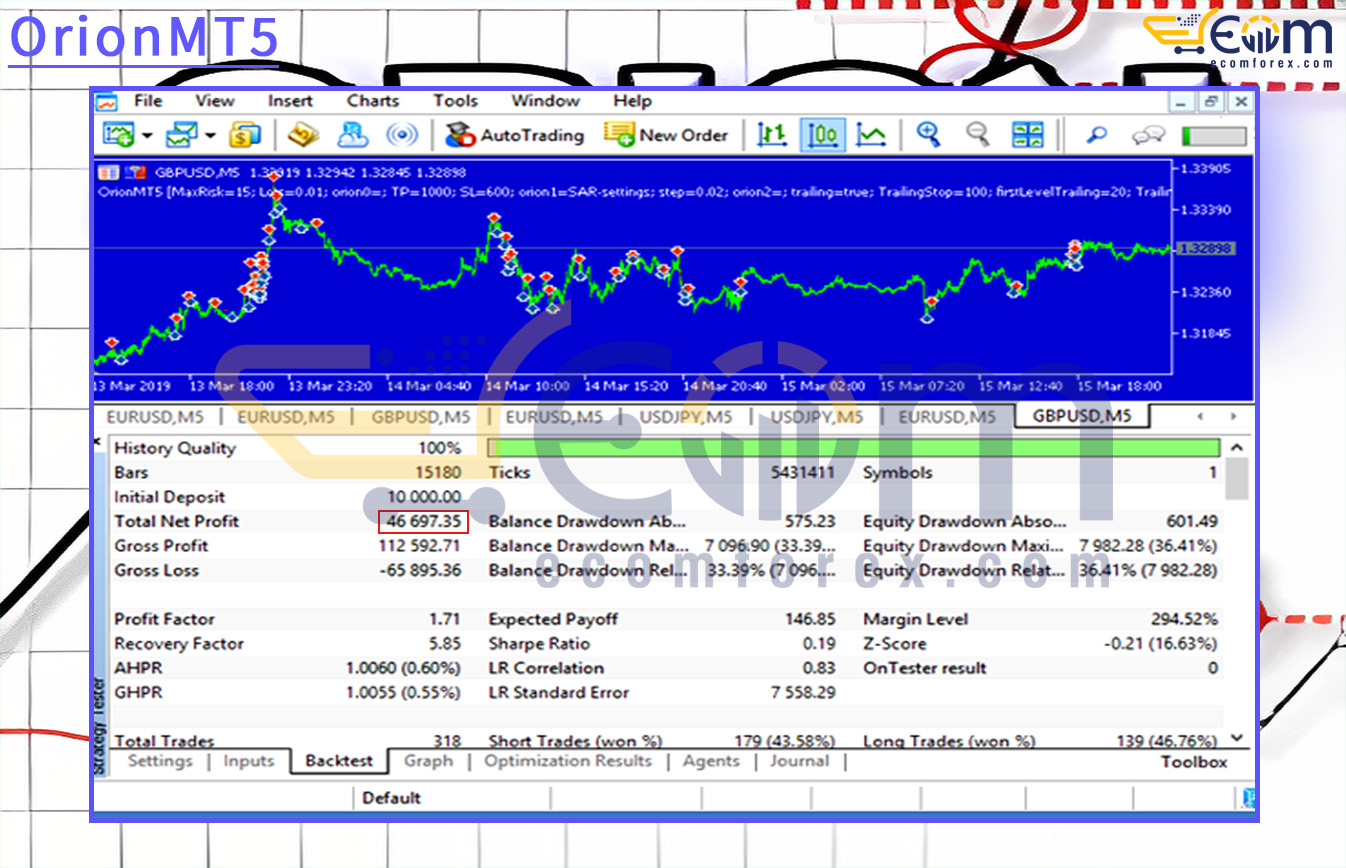
Task: Open the View menu
Action: pos(215,101)
